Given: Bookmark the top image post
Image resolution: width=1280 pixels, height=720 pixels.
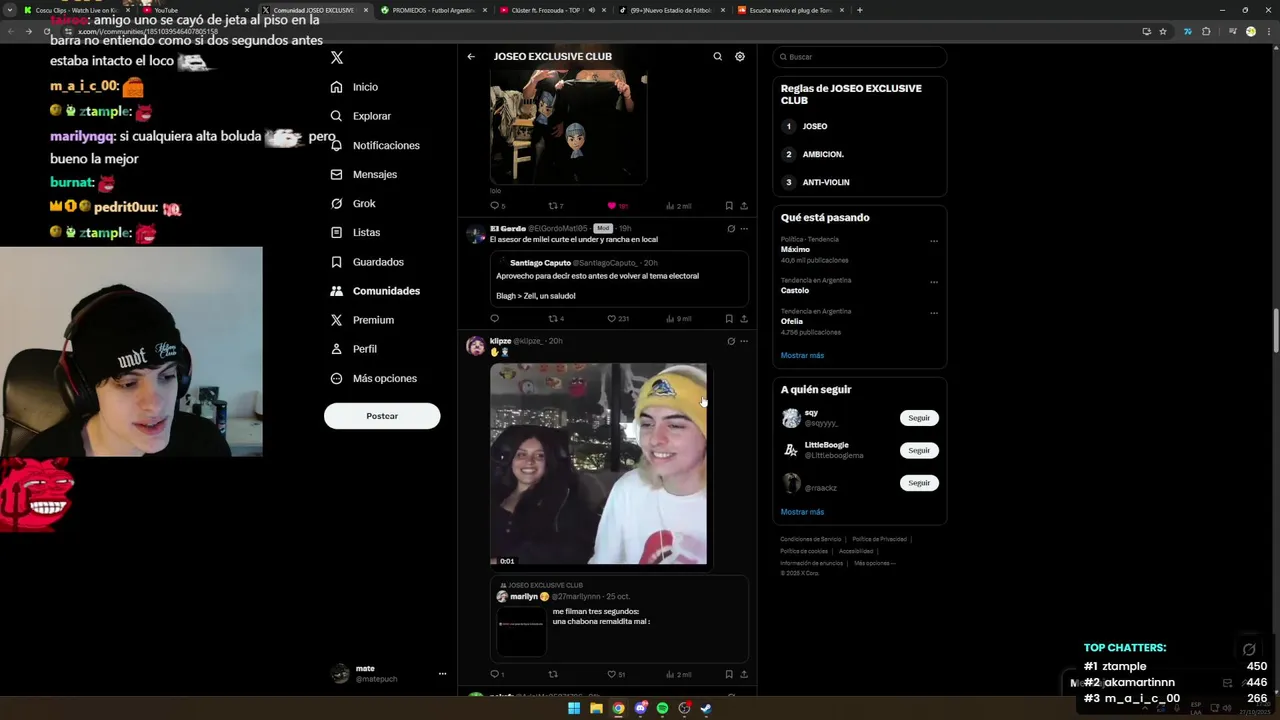Looking at the screenshot, I should click(728, 206).
